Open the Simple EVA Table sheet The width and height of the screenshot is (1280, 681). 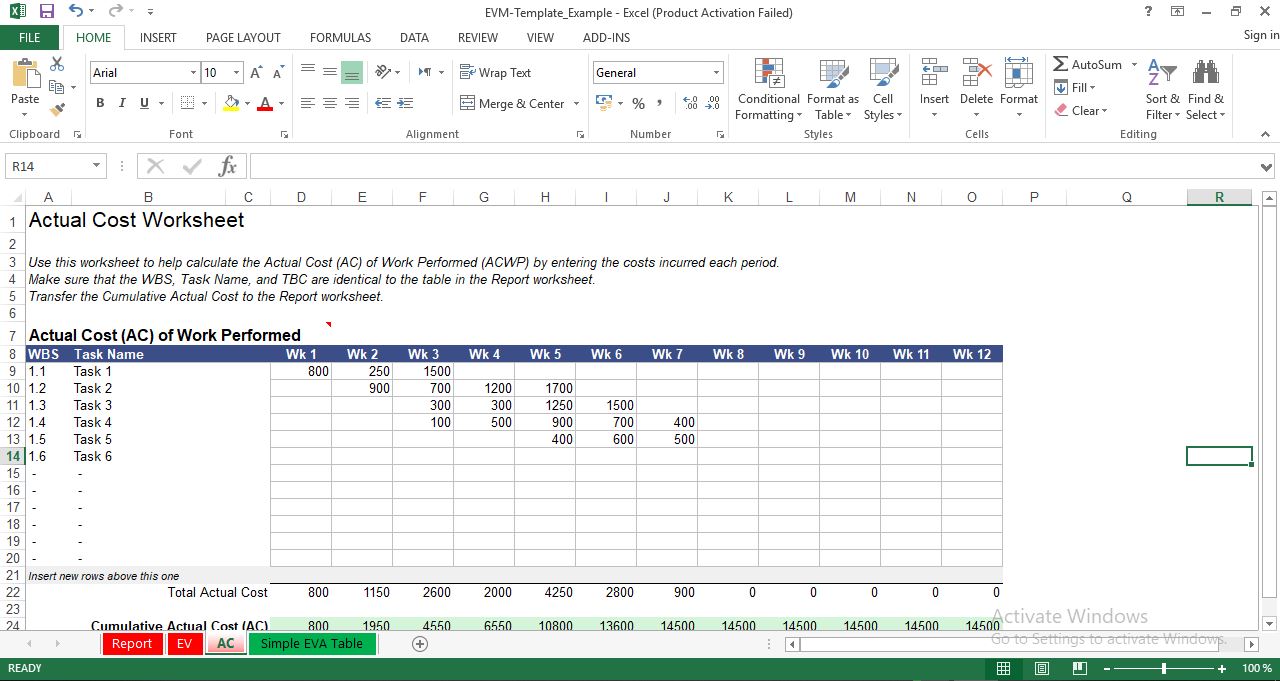point(313,644)
